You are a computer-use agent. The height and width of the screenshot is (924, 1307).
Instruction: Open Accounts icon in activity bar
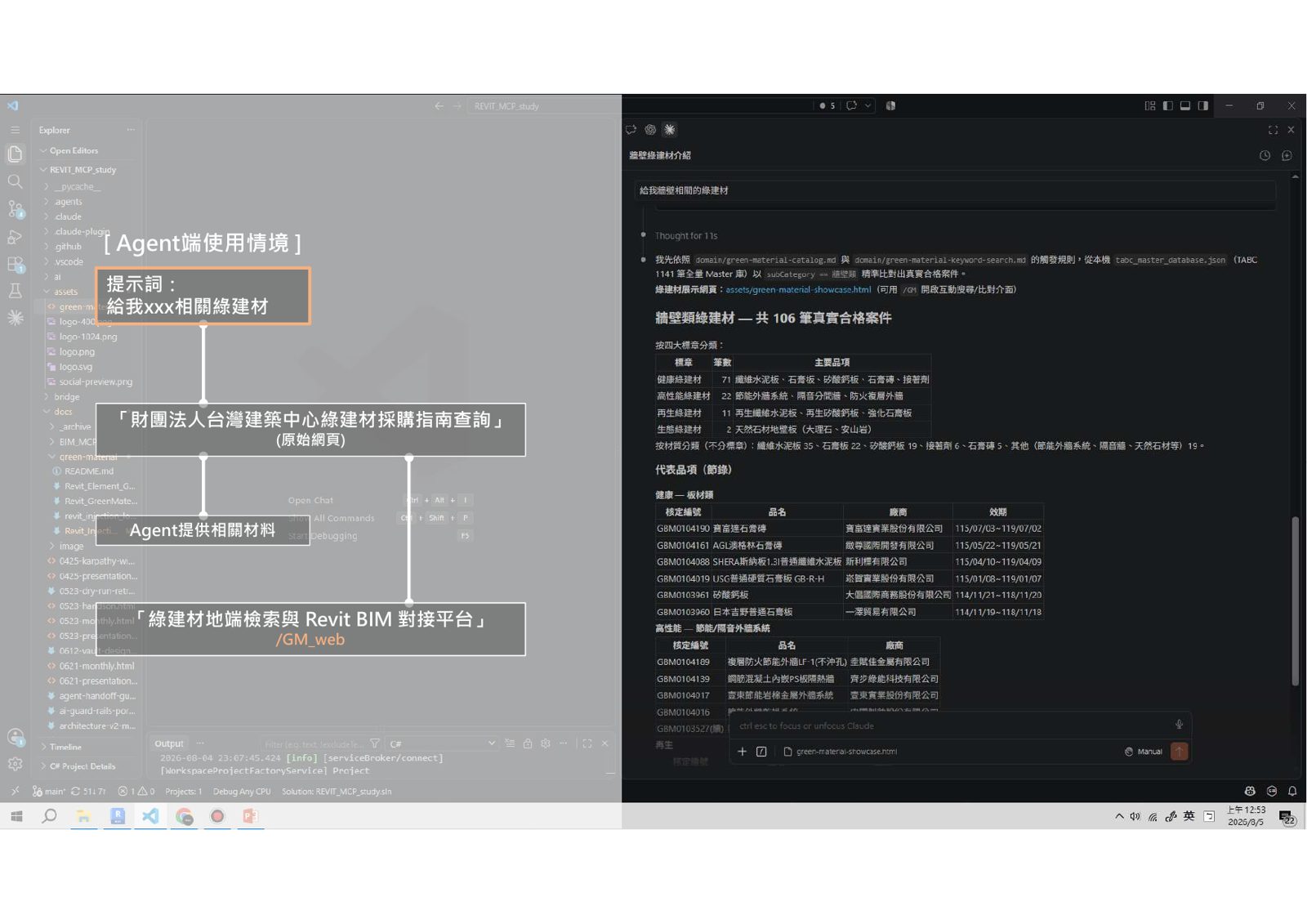(x=15, y=737)
